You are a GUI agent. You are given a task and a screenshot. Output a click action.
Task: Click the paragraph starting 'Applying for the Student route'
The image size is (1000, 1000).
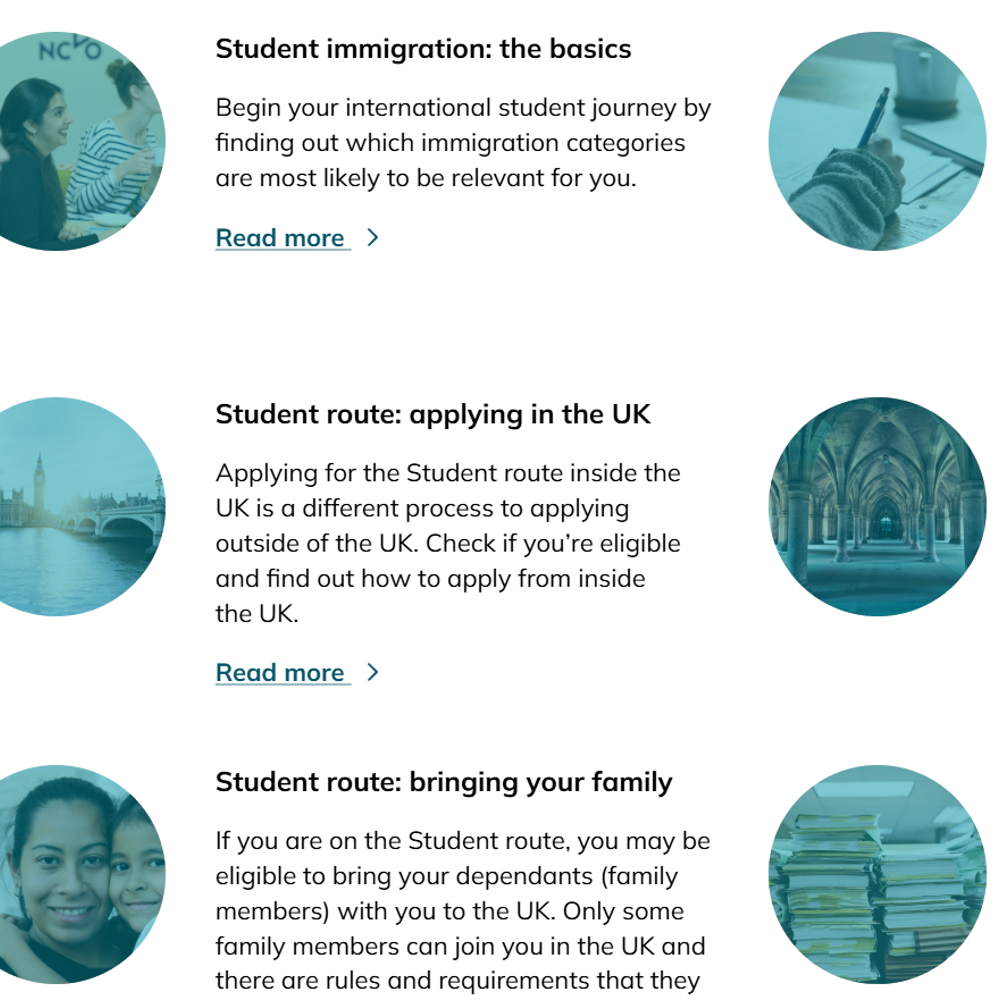(448, 543)
